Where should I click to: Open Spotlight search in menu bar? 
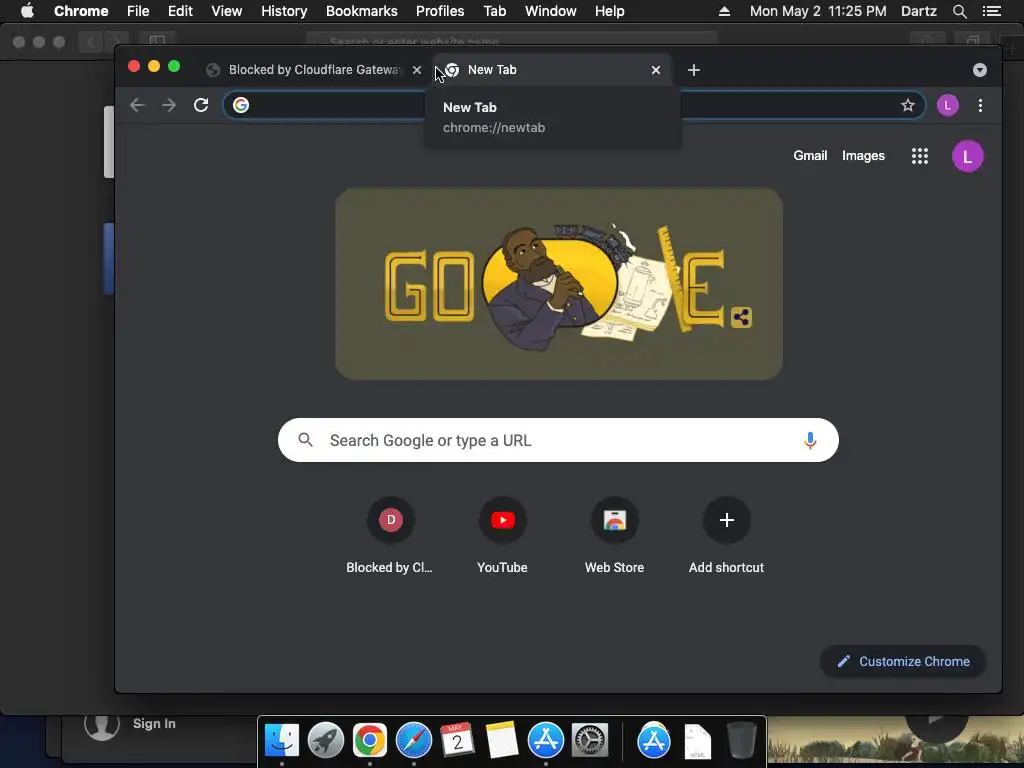coord(959,11)
